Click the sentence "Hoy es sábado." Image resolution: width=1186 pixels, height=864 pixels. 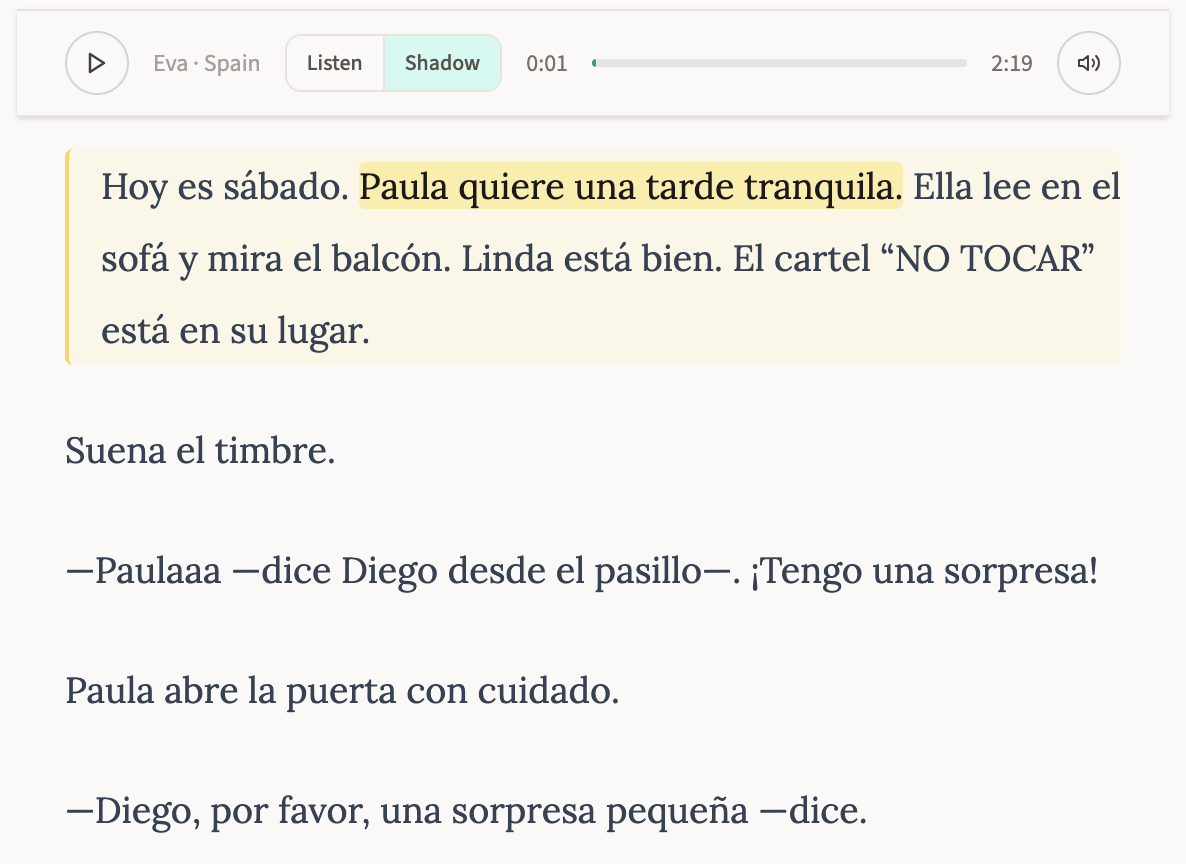click(x=225, y=187)
